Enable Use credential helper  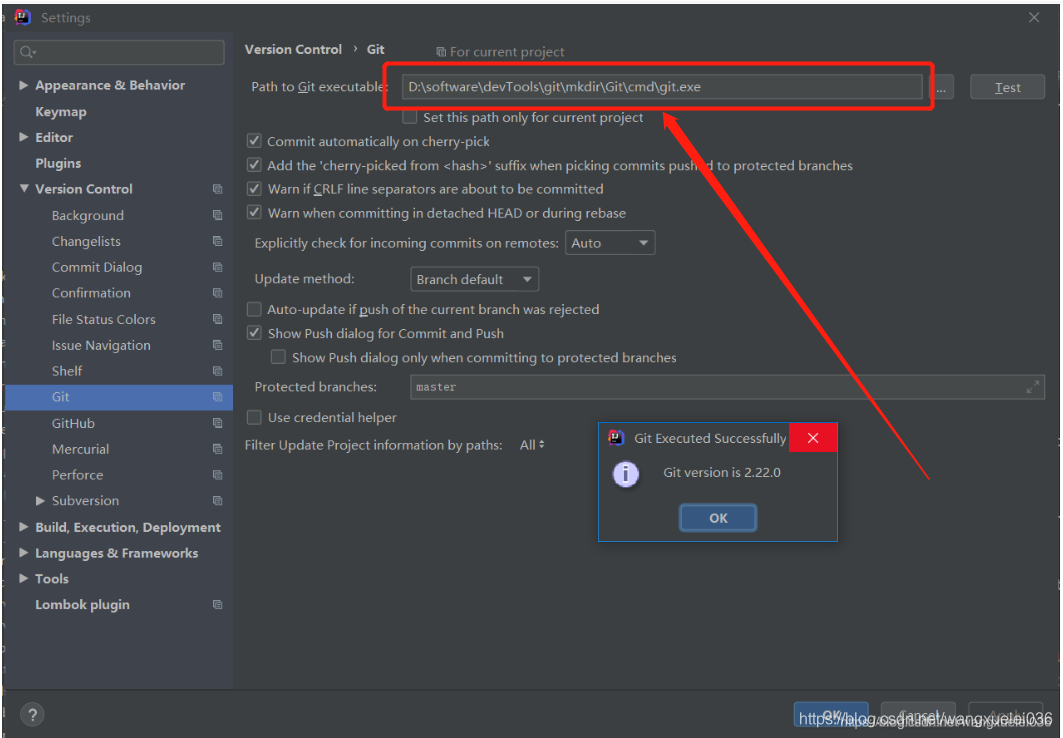click(254, 417)
